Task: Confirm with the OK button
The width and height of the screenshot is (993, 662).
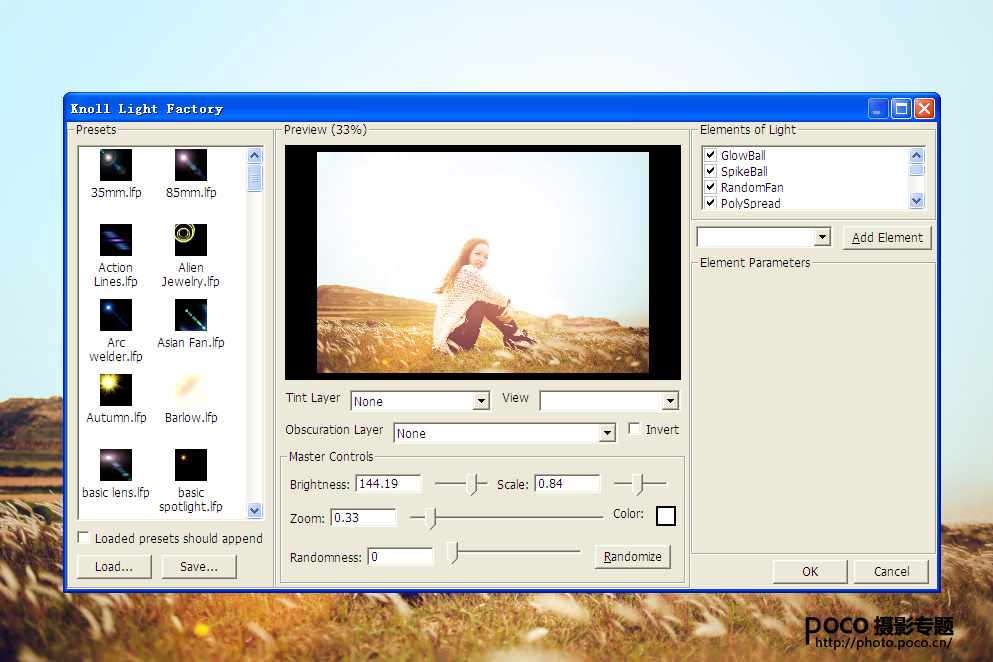Action: click(x=810, y=571)
